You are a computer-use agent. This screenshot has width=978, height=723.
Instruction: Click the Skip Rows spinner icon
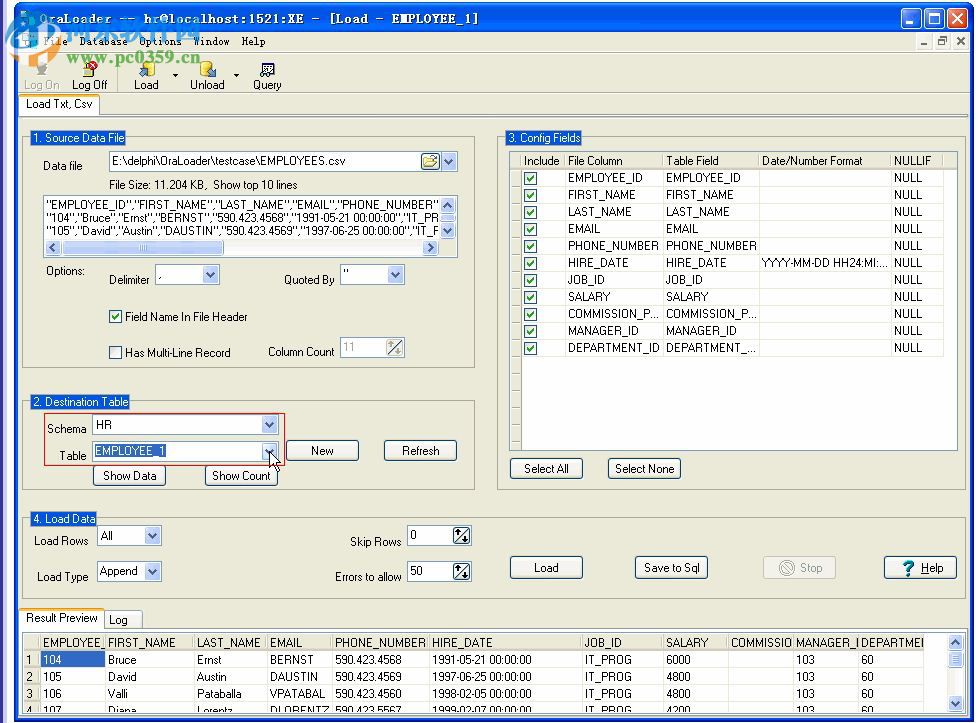(x=461, y=536)
